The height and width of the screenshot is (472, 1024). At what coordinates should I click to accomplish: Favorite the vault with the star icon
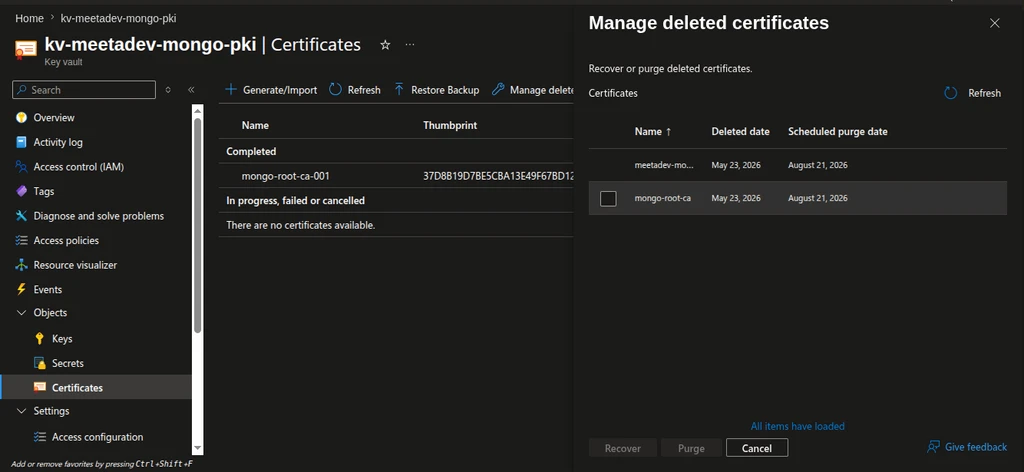coord(385,44)
